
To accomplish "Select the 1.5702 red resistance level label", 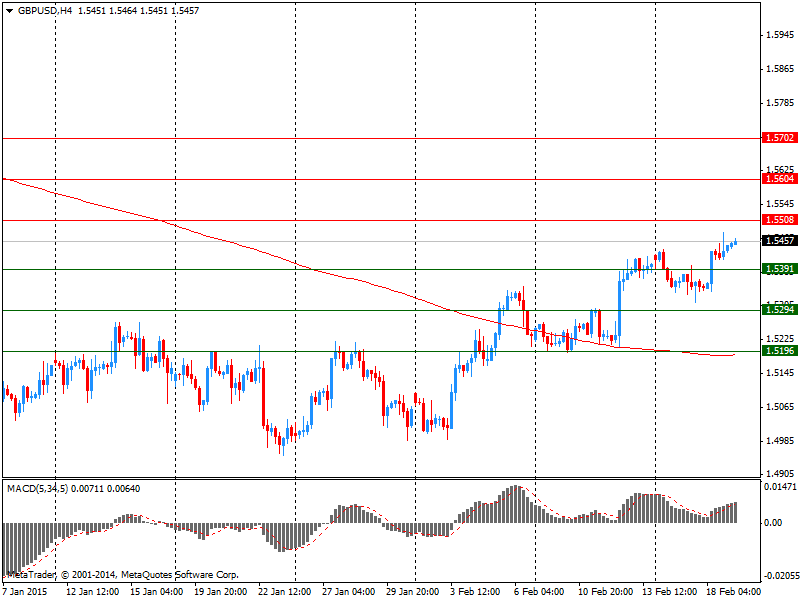I will pos(780,138).
